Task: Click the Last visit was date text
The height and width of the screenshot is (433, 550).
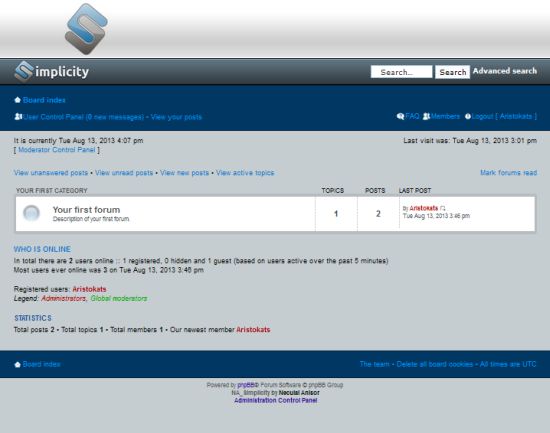Action: [x=470, y=141]
